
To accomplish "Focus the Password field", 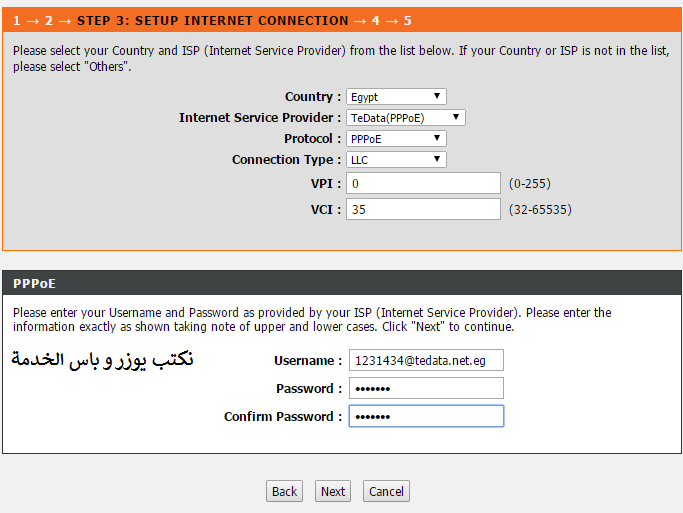I will pyautogui.click(x=426, y=388).
